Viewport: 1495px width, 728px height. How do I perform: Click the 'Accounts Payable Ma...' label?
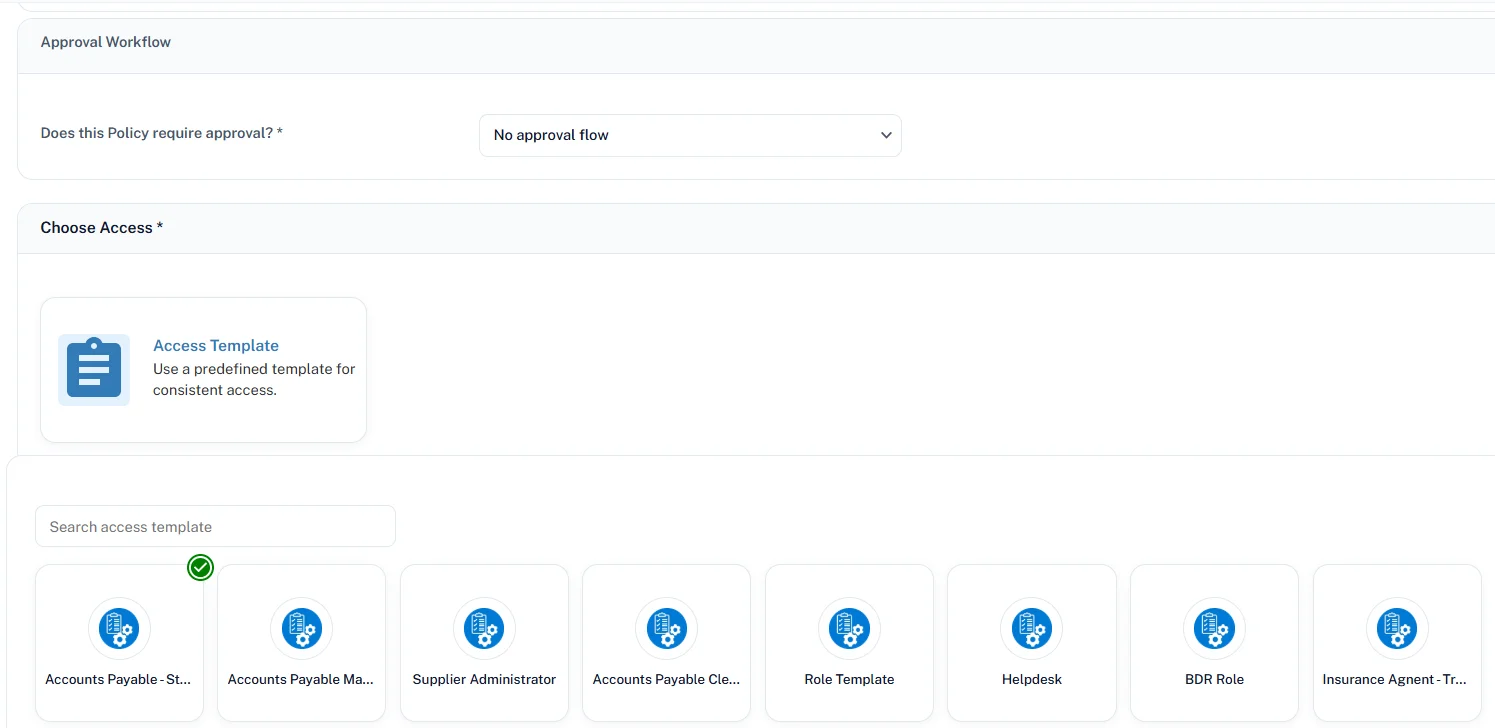click(301, 679)
